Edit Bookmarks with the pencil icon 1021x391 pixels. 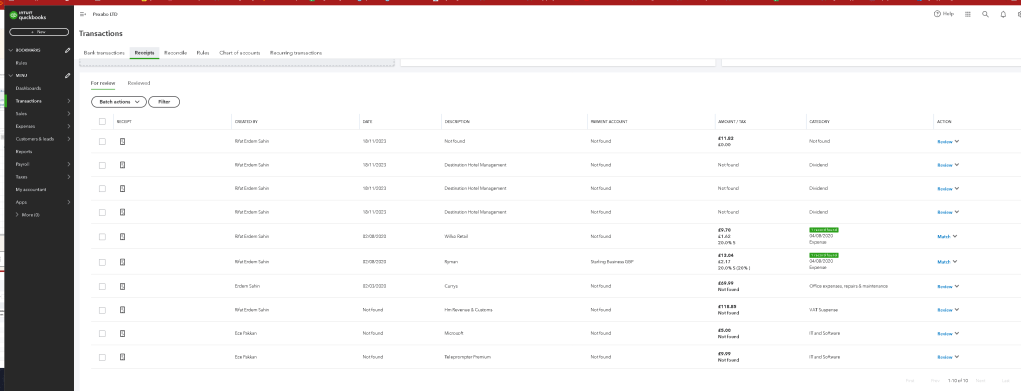tap(68, 50)
